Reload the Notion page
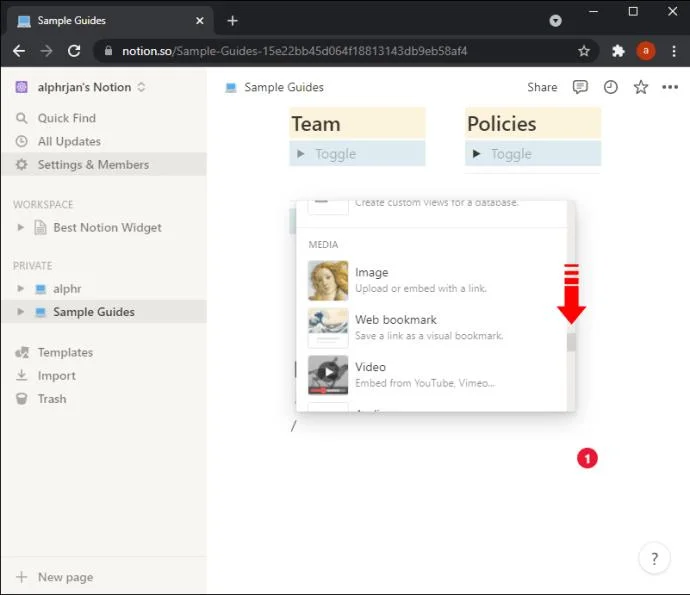The height and width of the screenshot is (595, 690). click(x=74, y=51)
